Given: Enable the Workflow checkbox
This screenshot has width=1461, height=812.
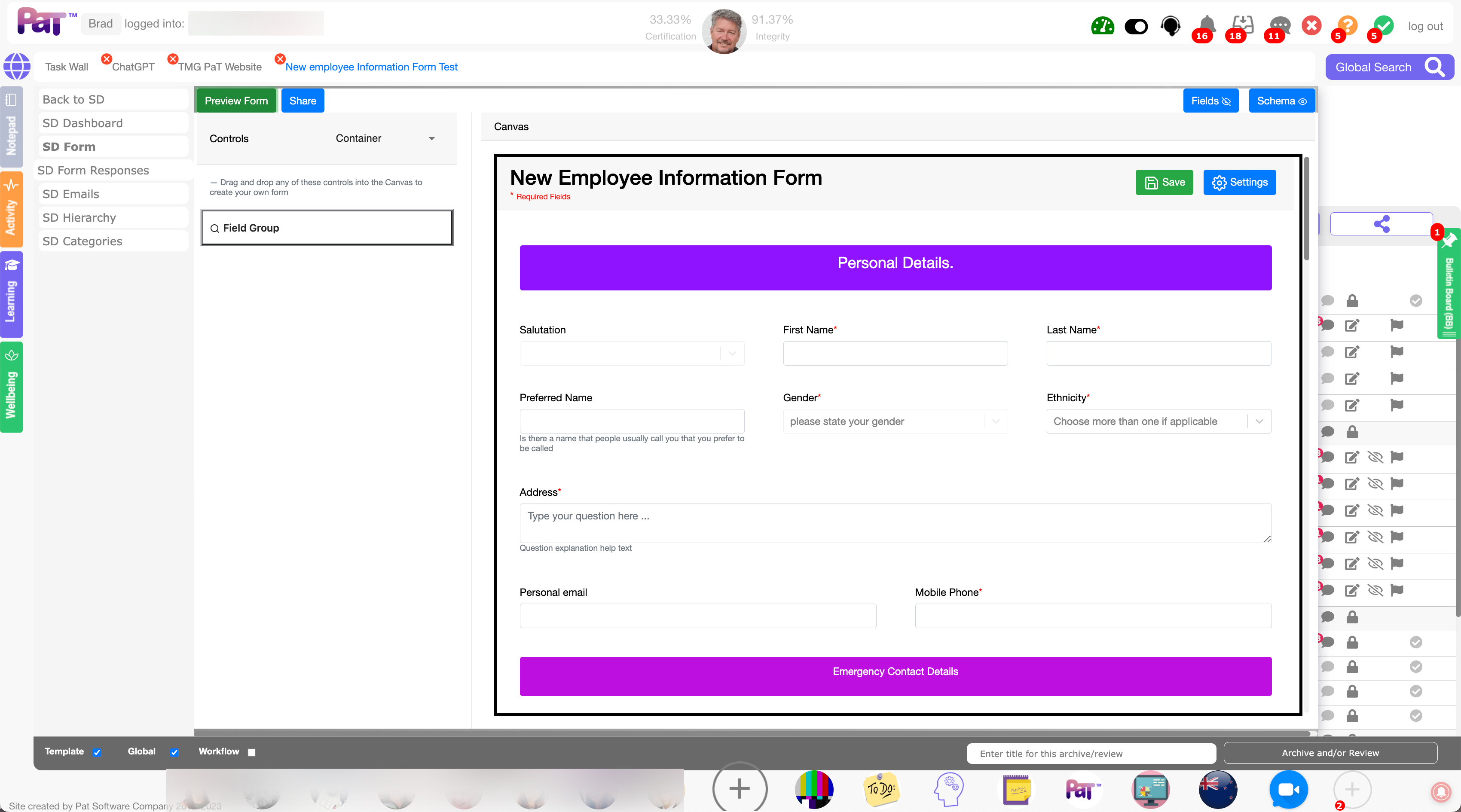Looking at the screenshot, I should click(252, 752).
